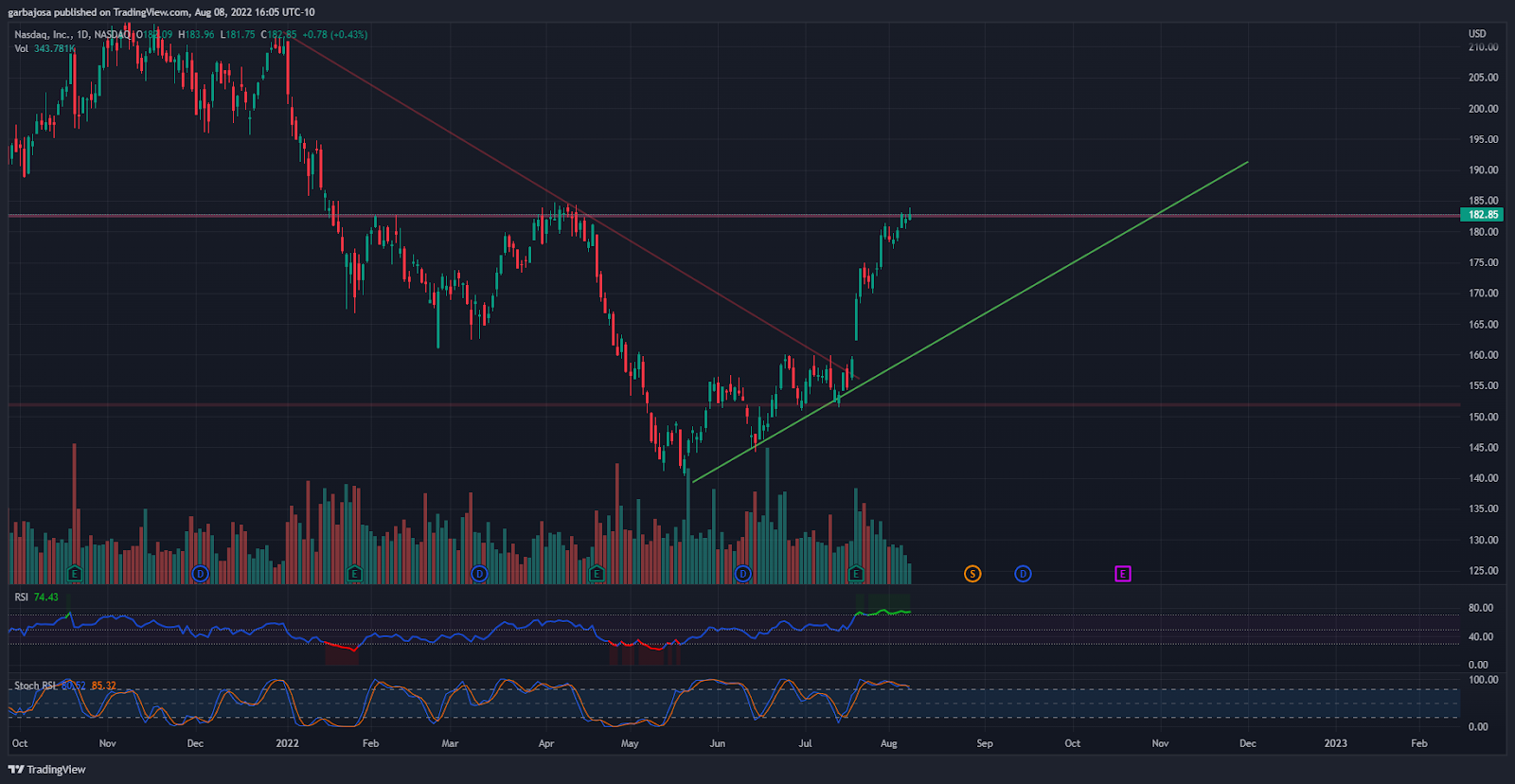The image size is (1515, 784).
Task: Click the dividend D marker in mid-March 2022
Action: 479,574
